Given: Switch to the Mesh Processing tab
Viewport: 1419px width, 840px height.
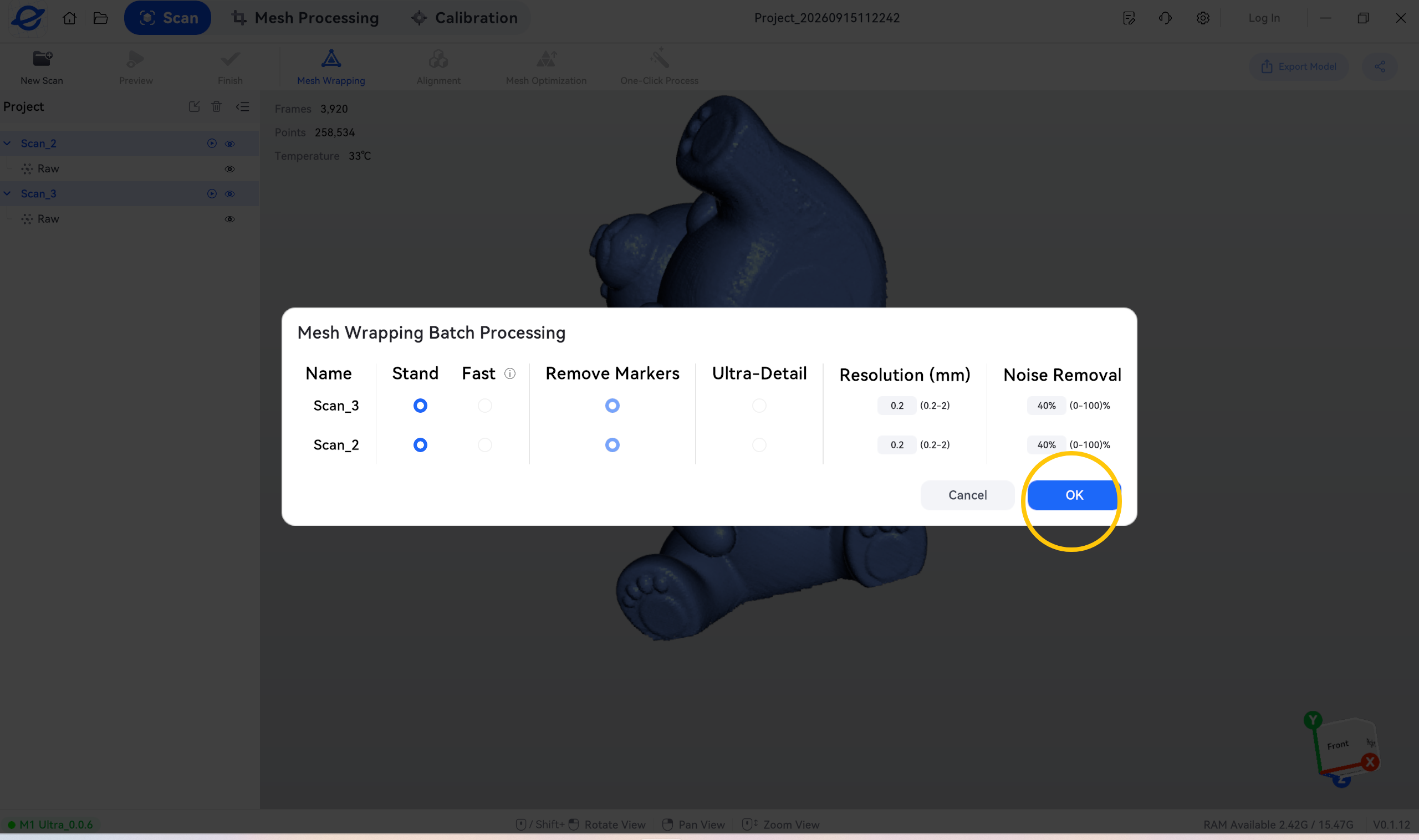Looking at the screenshot, I should click(x=305, y=18).
